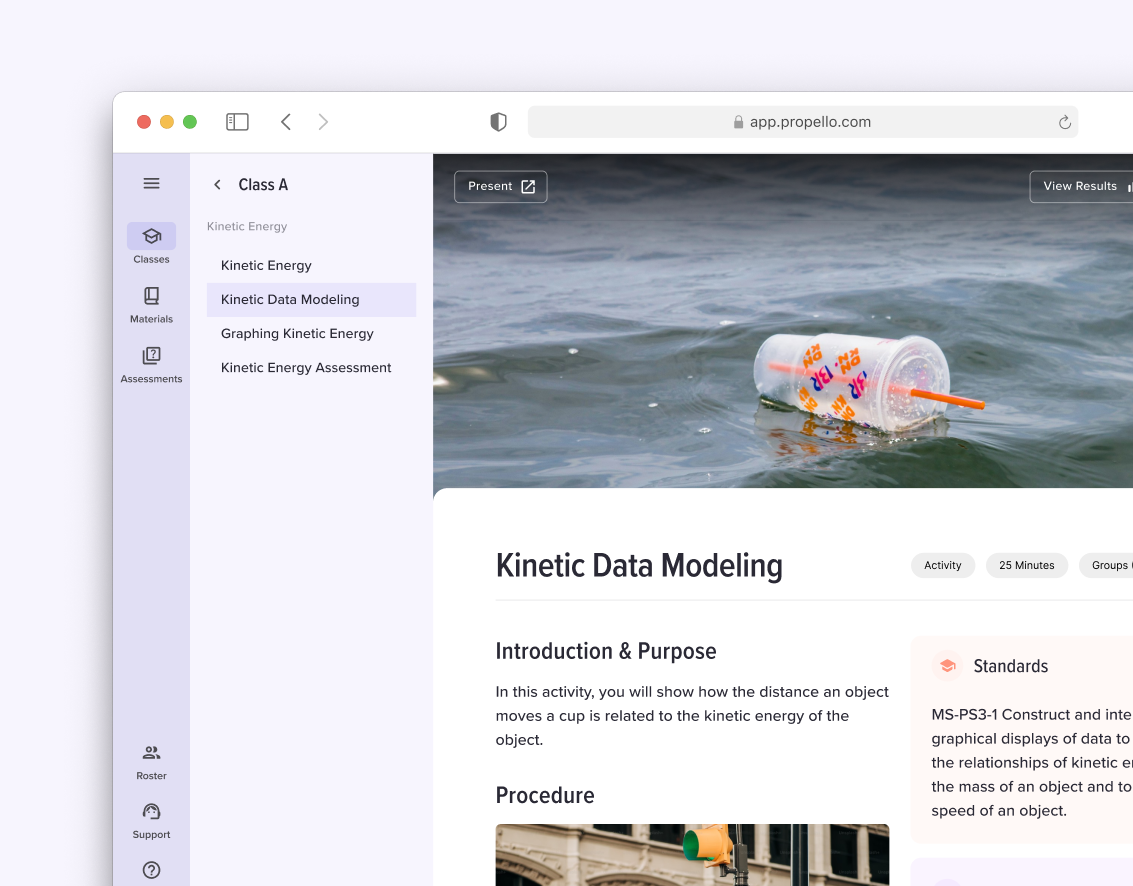Click the green fullscreen window button
Viewport: 1133px width, 886px height.
click(x=190, y=122)
